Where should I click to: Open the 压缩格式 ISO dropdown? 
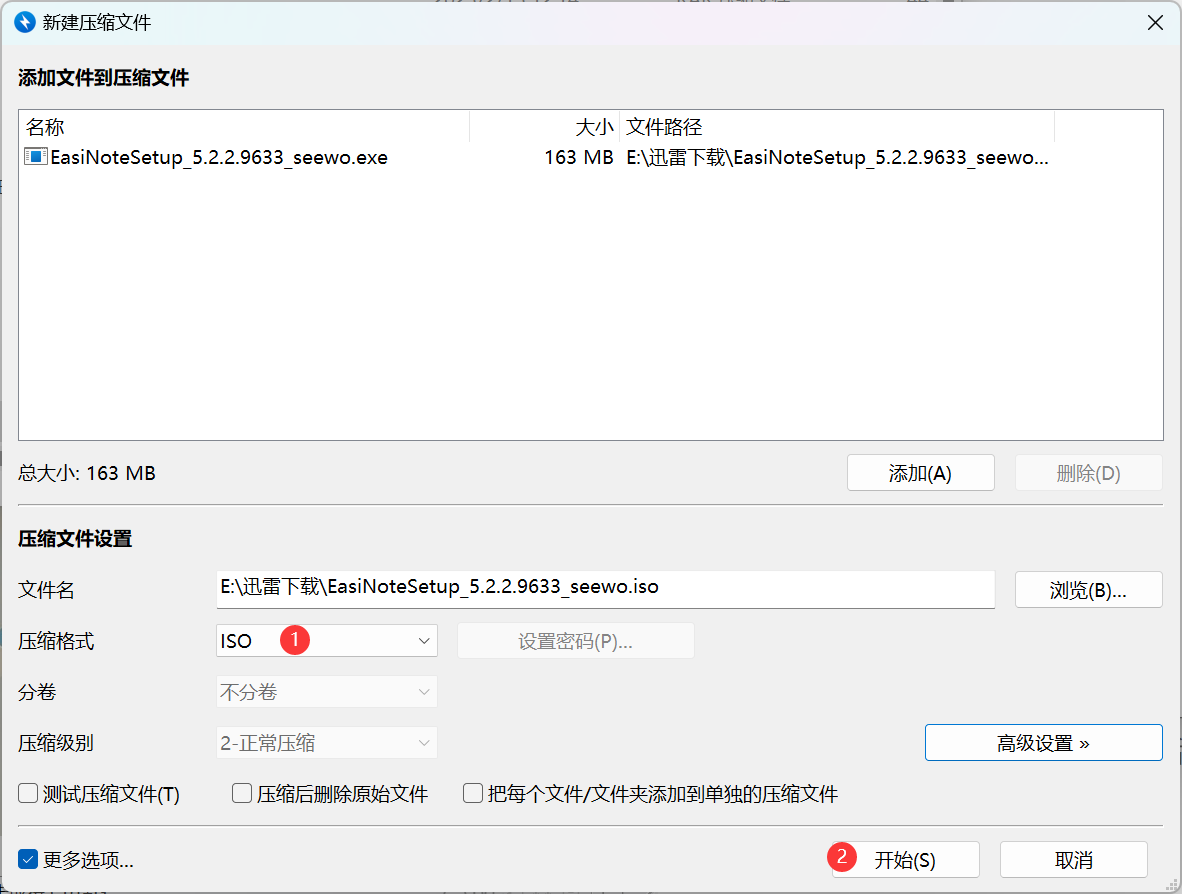pos(327,641)
